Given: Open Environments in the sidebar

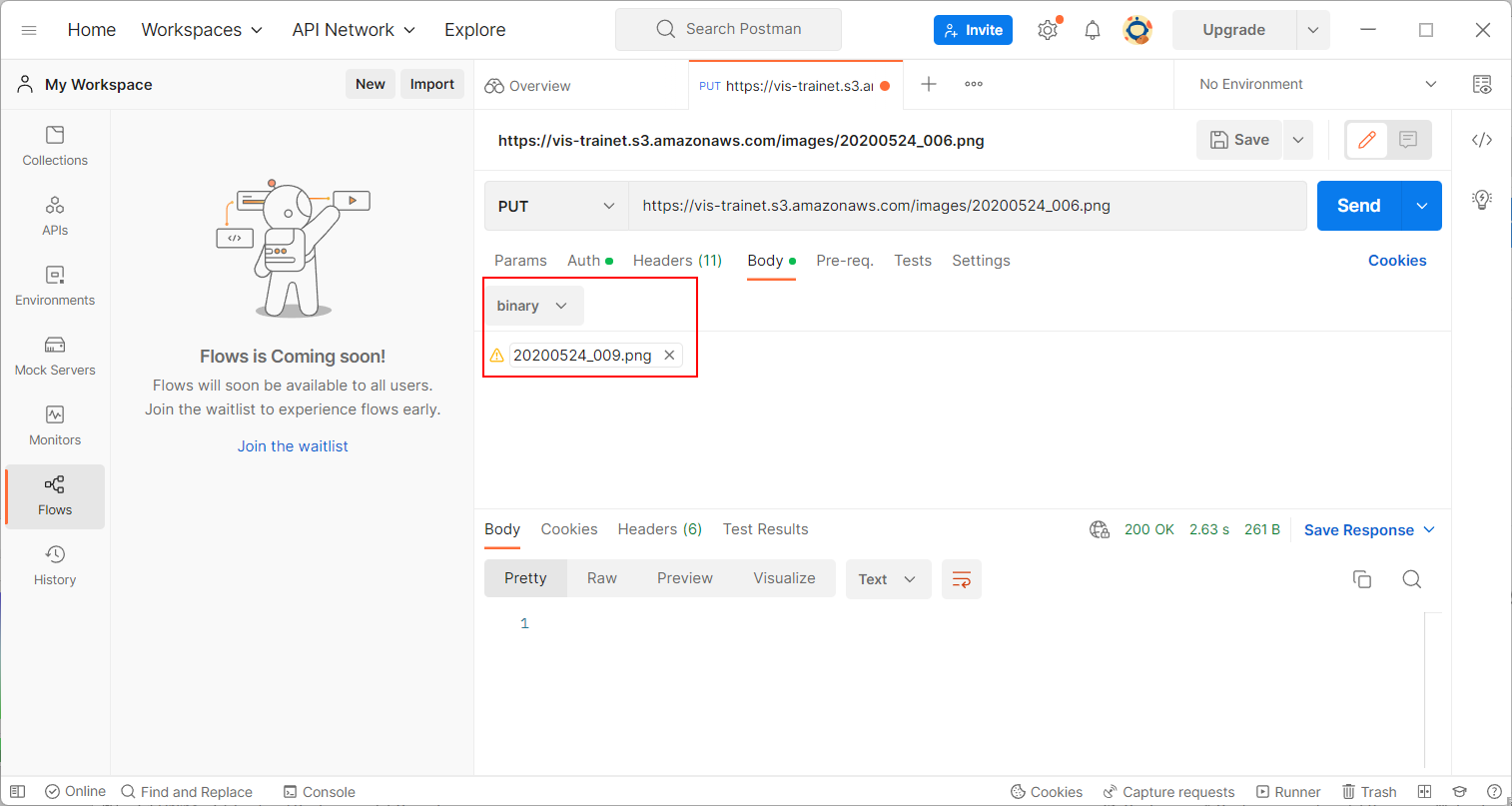Looking at the screenshot, I should [55, 286].
